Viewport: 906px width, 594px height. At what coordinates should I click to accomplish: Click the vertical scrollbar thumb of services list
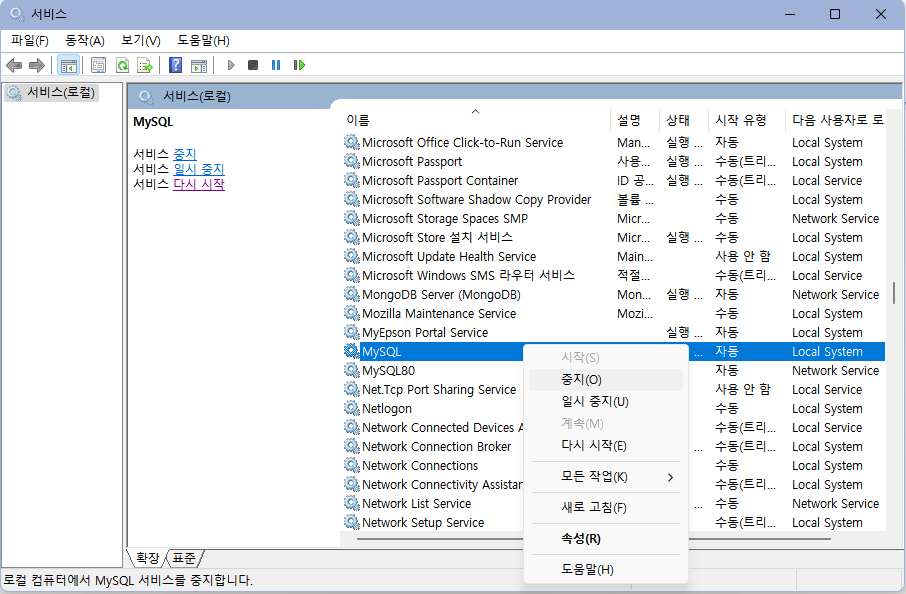pyautogui.click(x=894, y=292)
